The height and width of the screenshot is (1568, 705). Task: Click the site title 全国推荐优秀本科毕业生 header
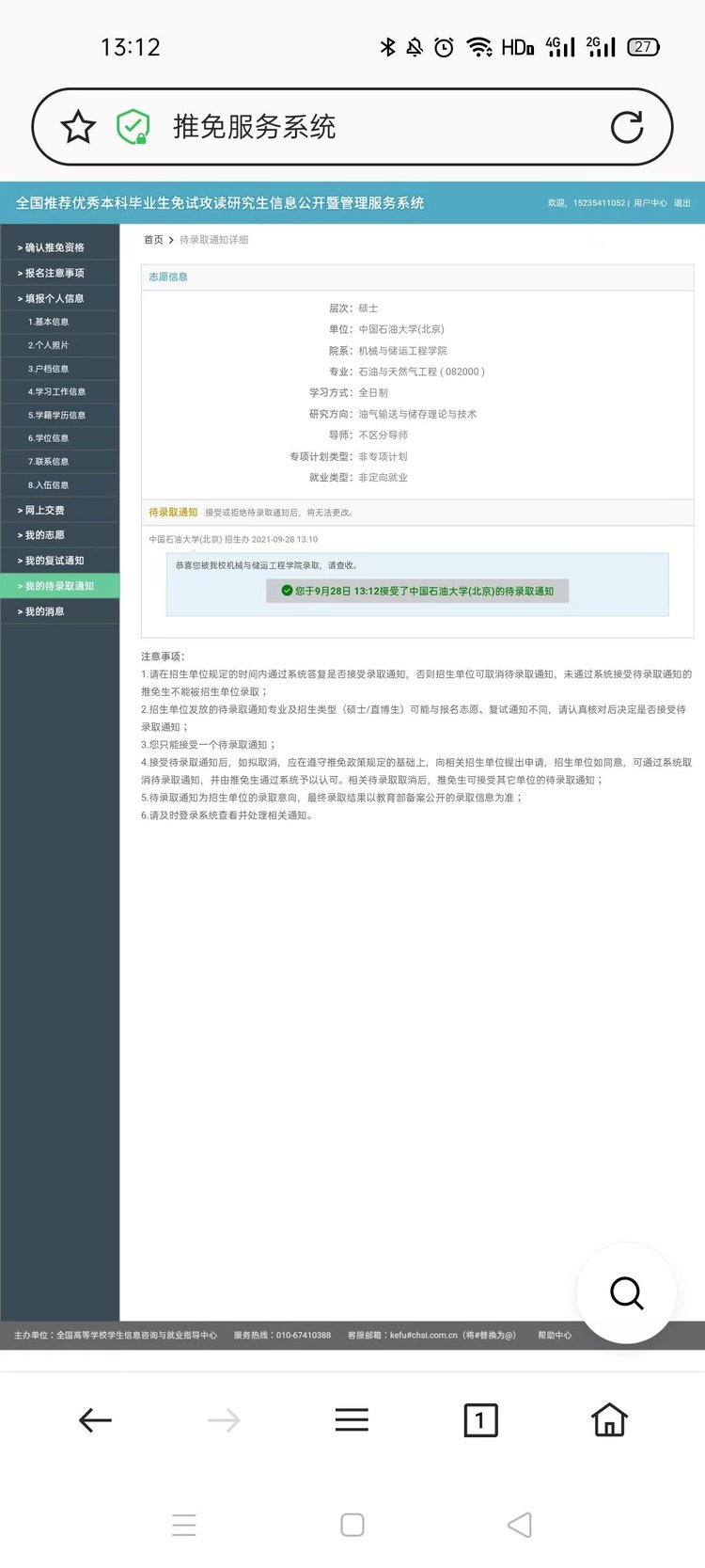pos(220,203)
